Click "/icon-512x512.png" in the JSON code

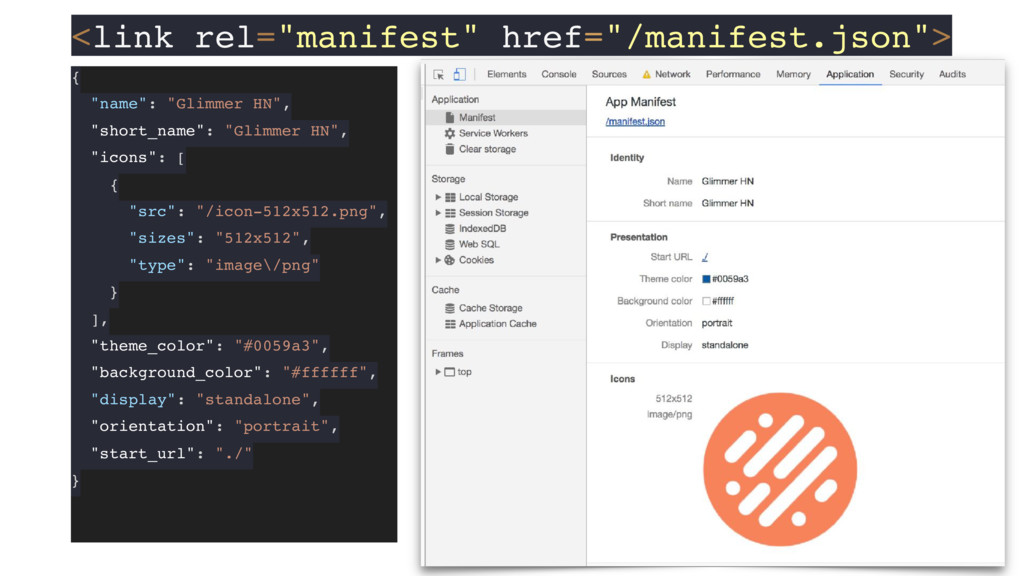287,212
